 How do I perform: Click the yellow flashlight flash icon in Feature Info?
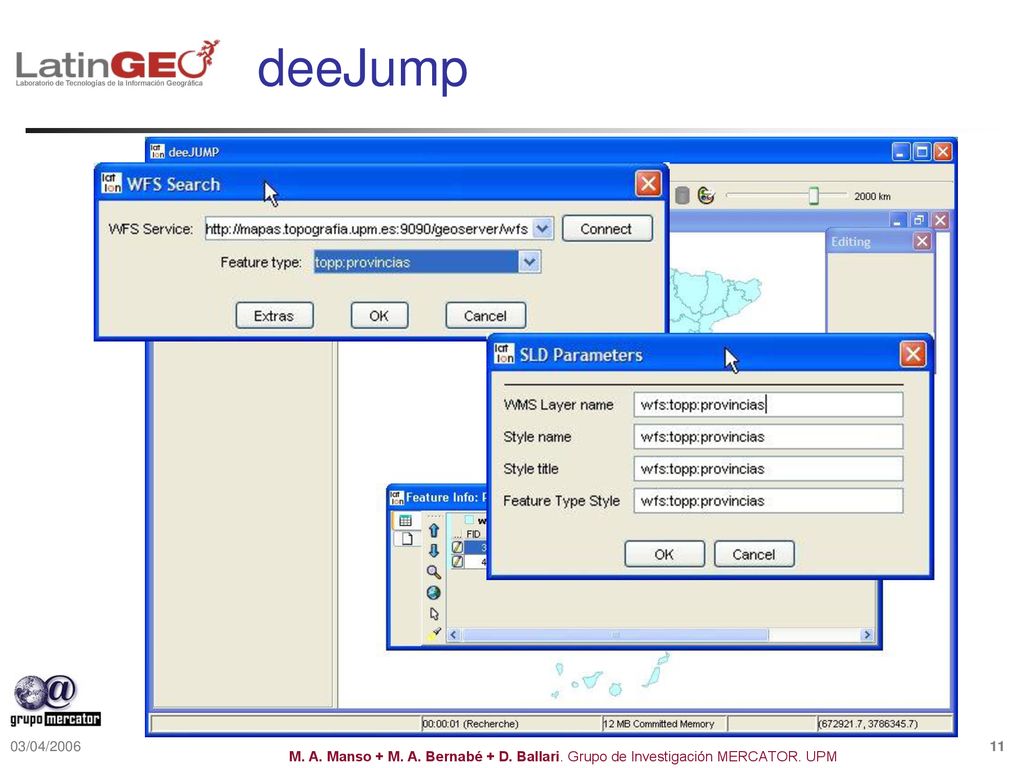[434, 633]
